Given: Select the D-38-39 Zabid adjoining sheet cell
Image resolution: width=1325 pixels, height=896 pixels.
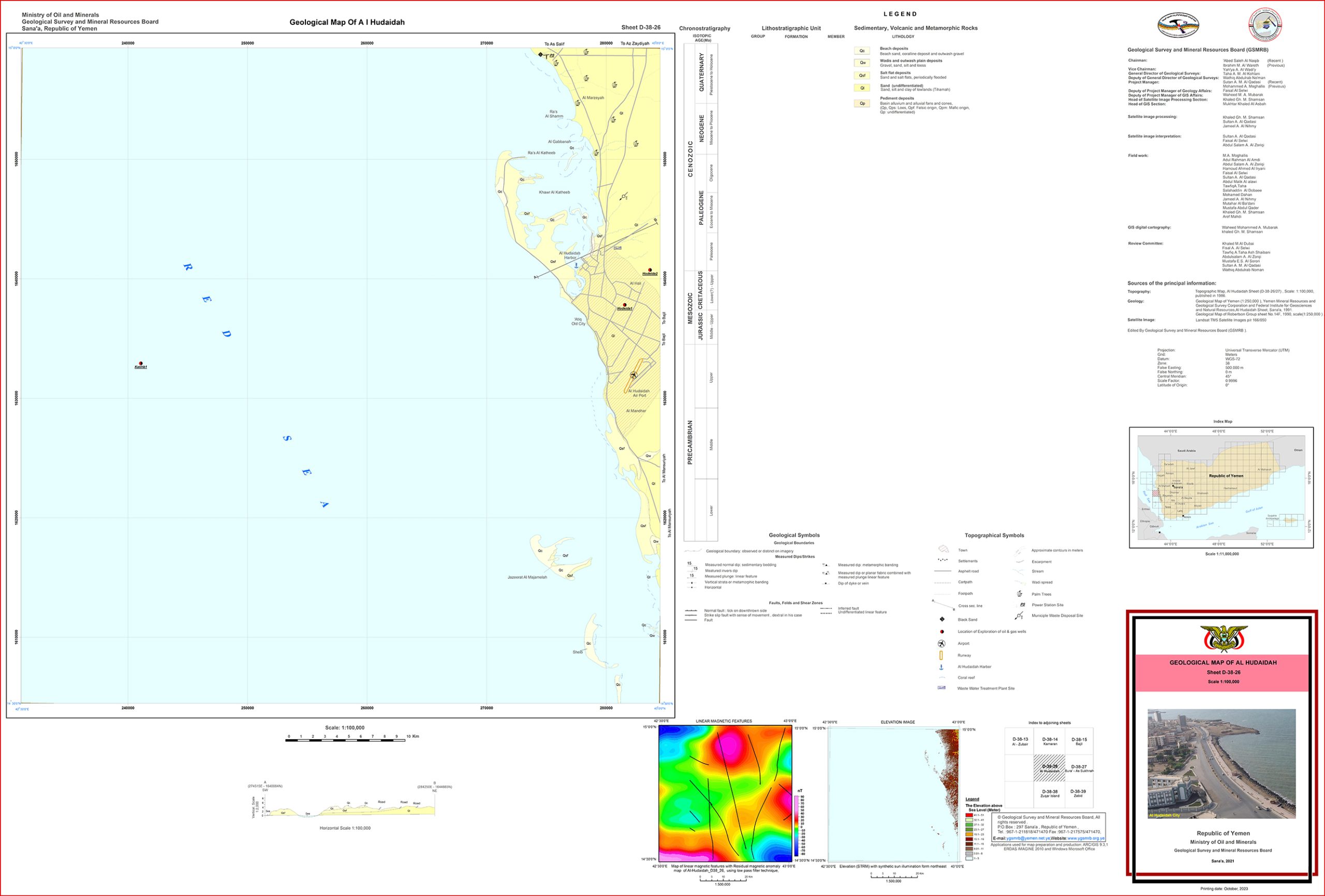Looking at the screenshot, I should coord(1078,794).
